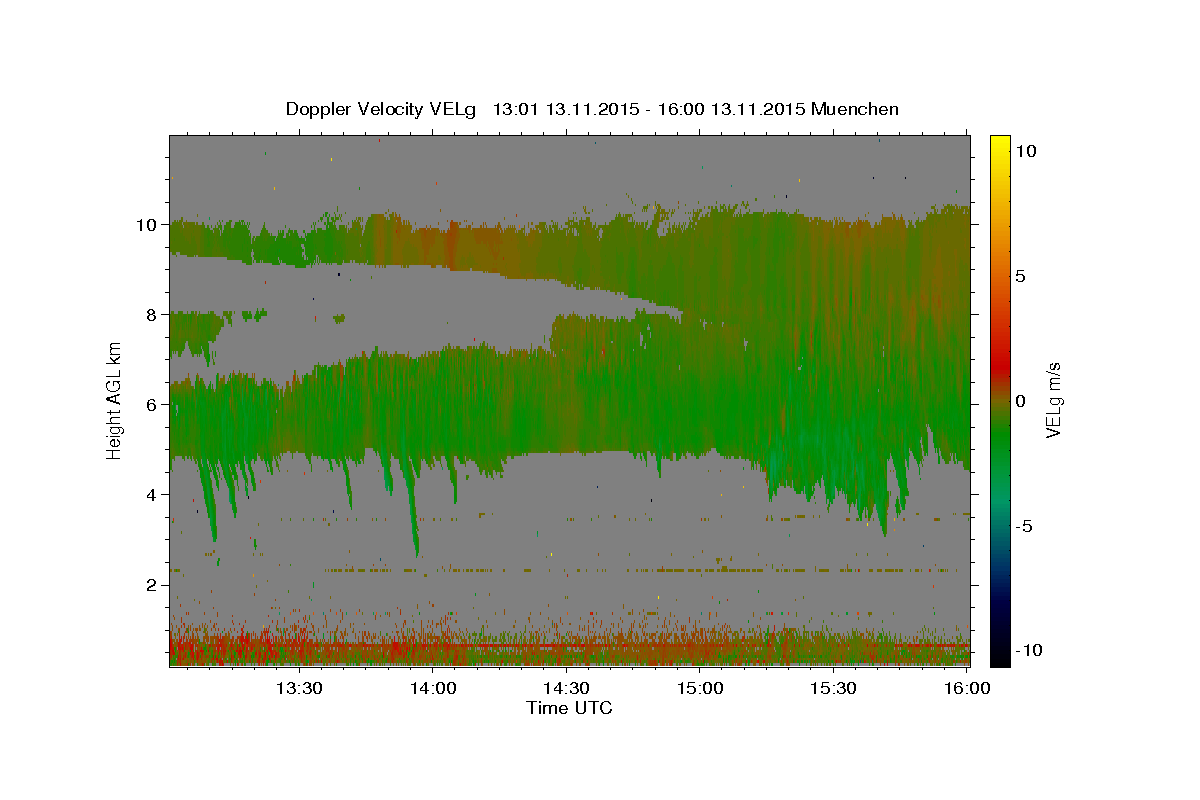
Task: Click the height tick label '4'
Action: [153, 495]
